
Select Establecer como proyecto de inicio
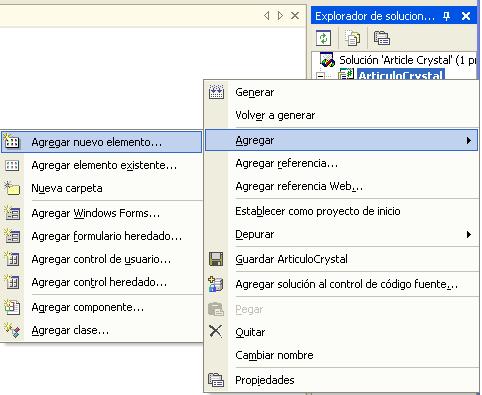341,211
